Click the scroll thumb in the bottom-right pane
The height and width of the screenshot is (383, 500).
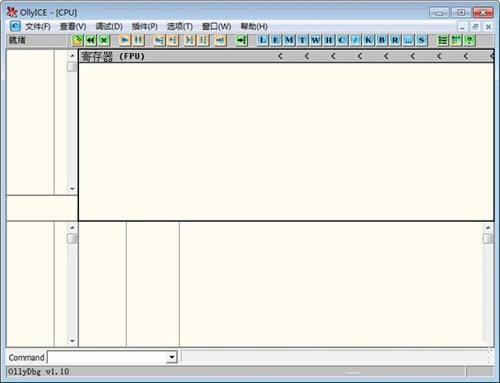click(488, 239)
